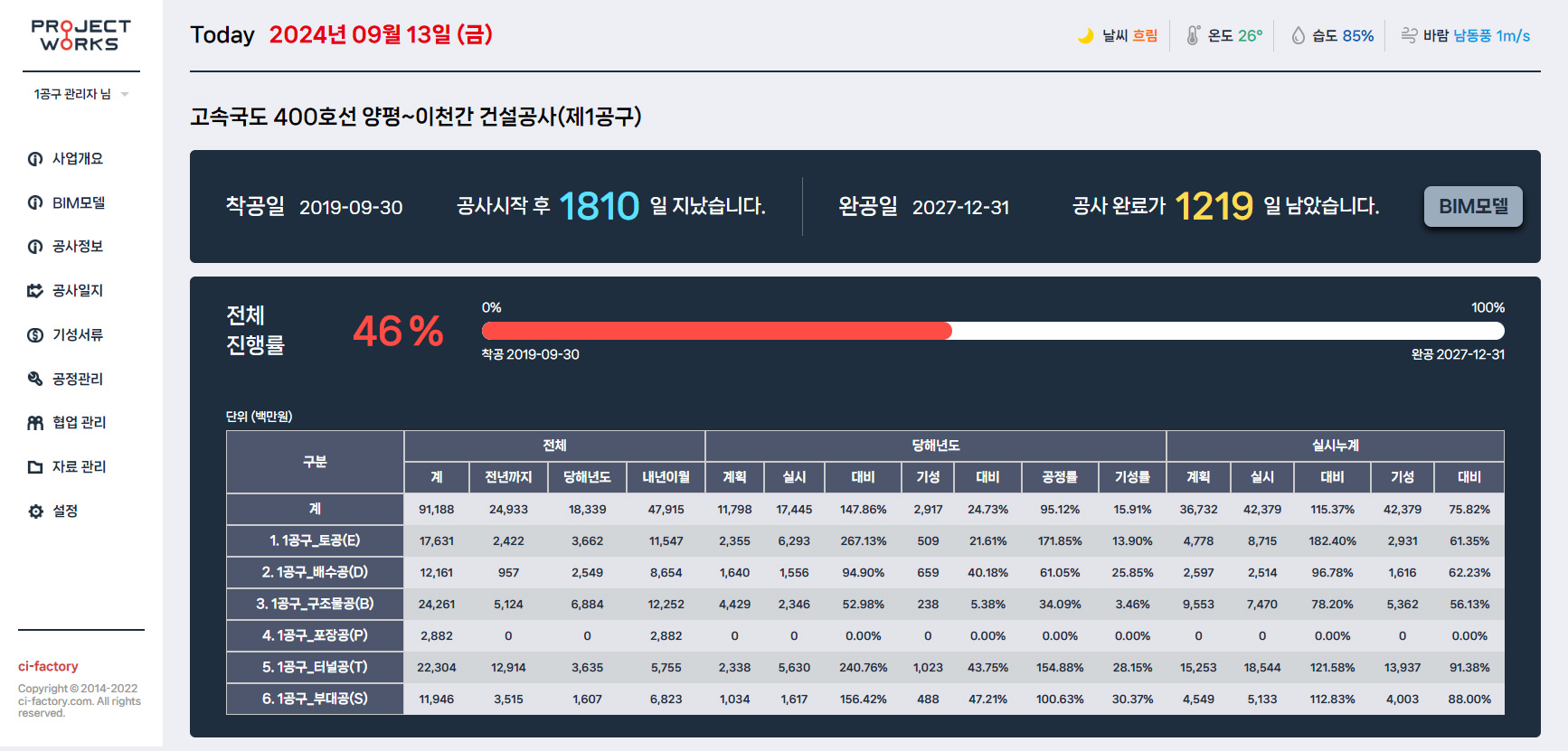Click the 사업개요 sidebar icon

point(35,159)
